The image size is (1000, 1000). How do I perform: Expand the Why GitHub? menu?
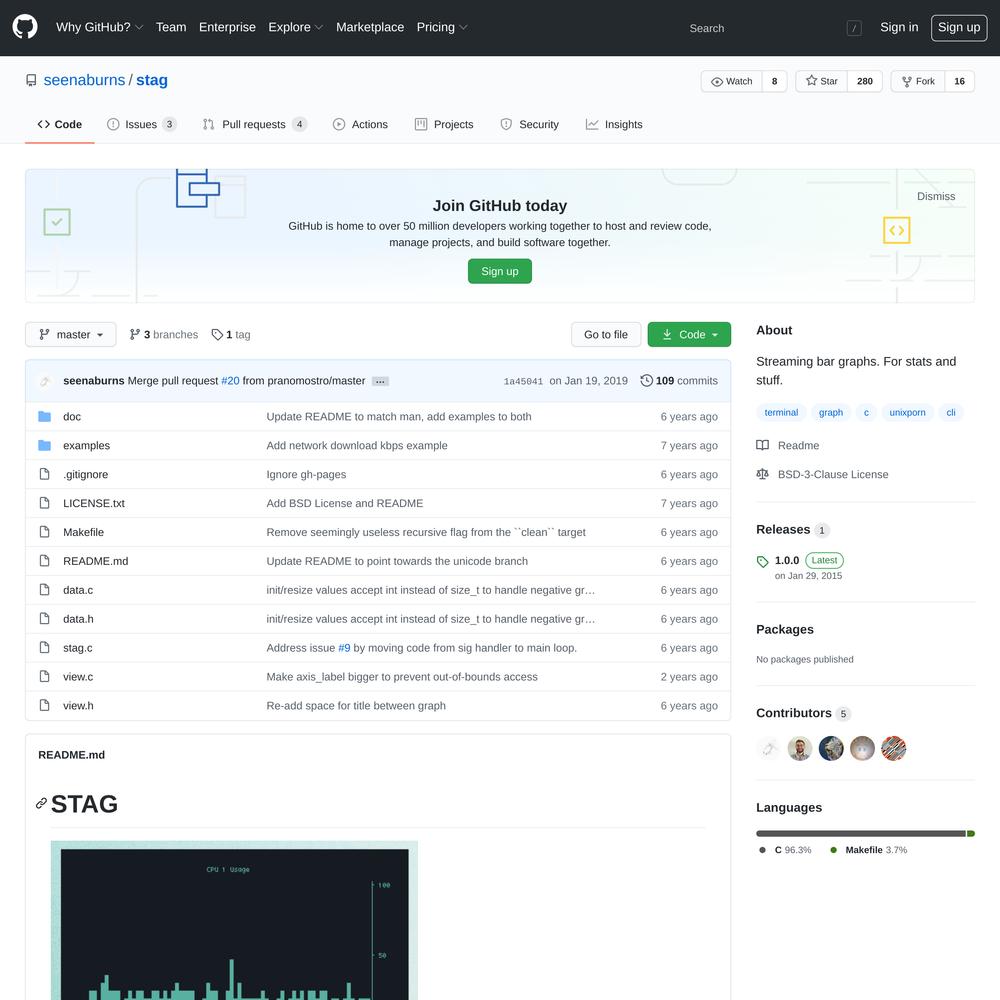[99, 27]
